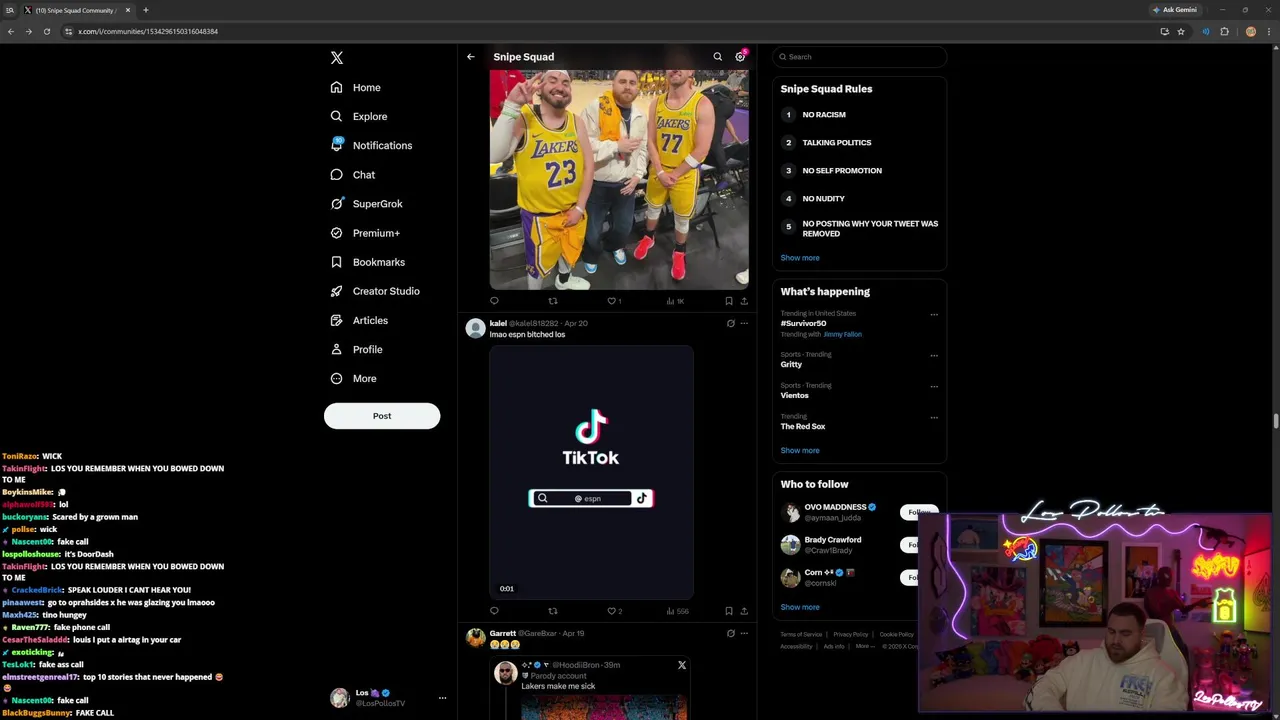
Task: Go back using the arrow beside Snipe Squad
Action: click(471, 57)
